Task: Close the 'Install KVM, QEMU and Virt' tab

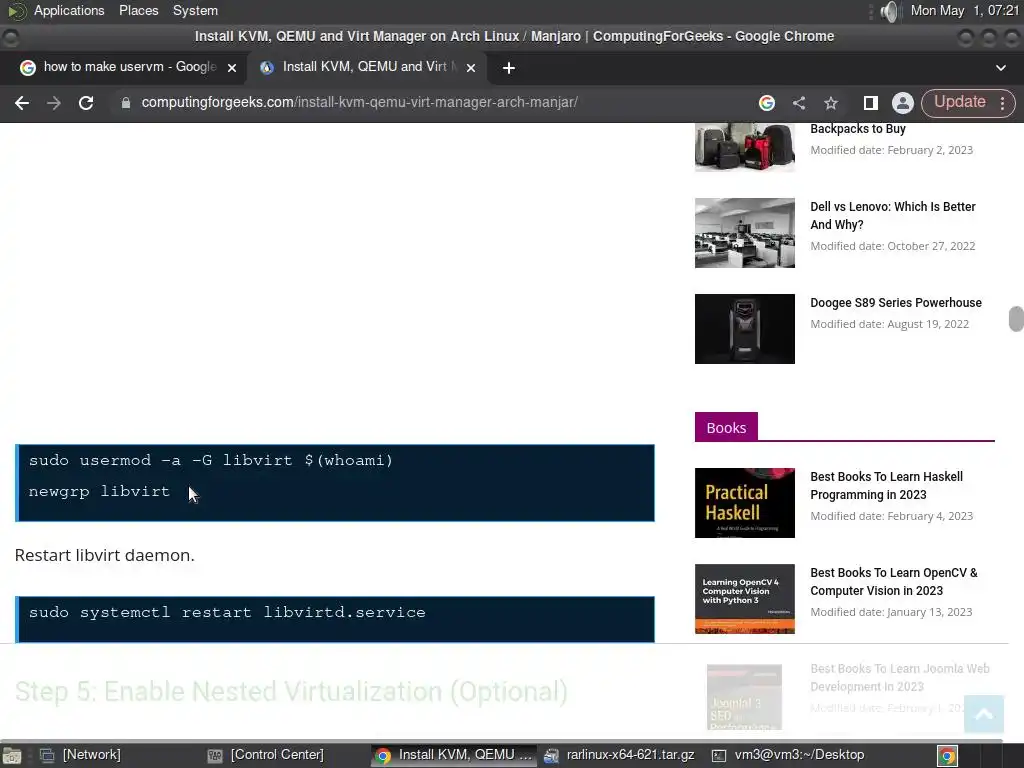Action: tap(471, 67)
